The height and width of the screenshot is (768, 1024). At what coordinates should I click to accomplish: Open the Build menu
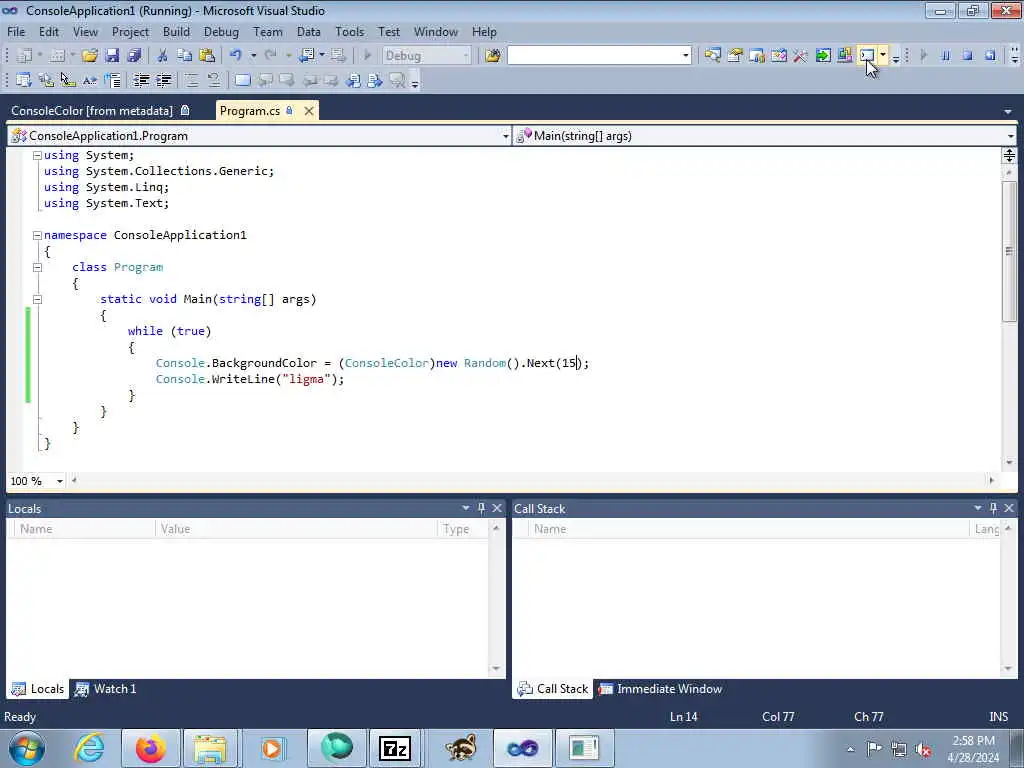[176, 31]
